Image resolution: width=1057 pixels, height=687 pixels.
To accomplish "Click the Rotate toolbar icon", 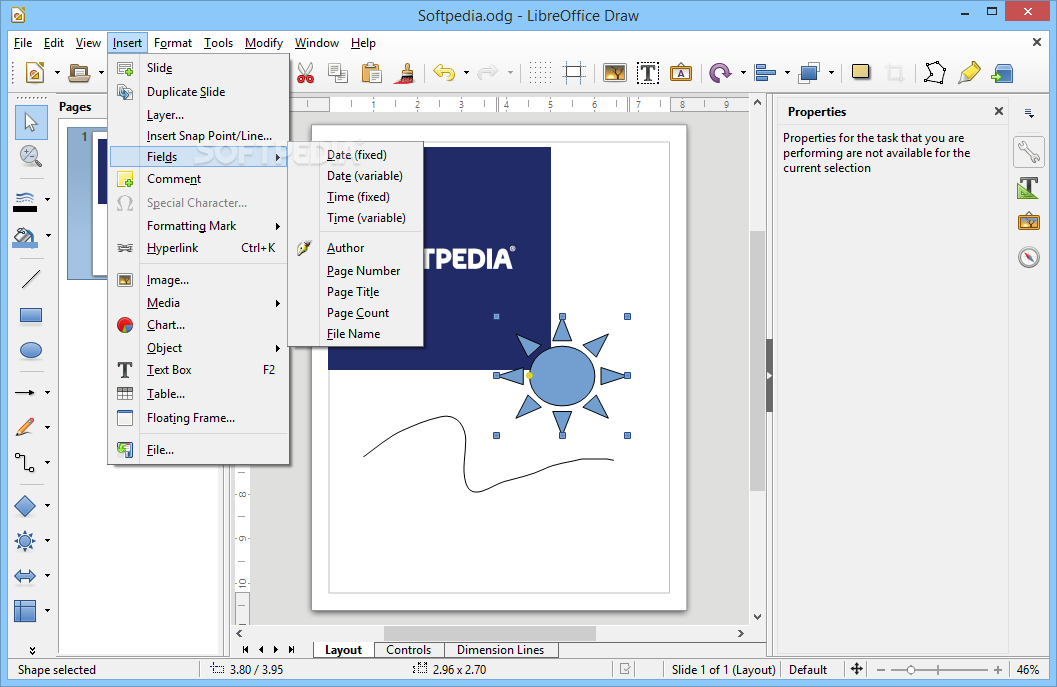I will 721,73.
